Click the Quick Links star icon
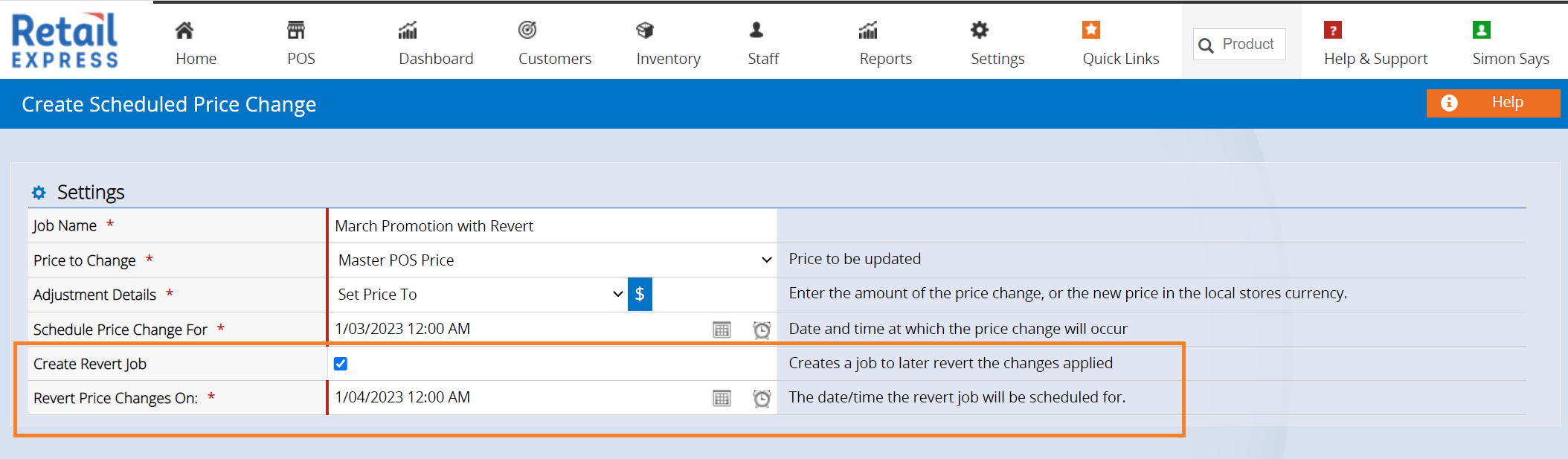The image size is (1568, 459). tap(1091, 30)
